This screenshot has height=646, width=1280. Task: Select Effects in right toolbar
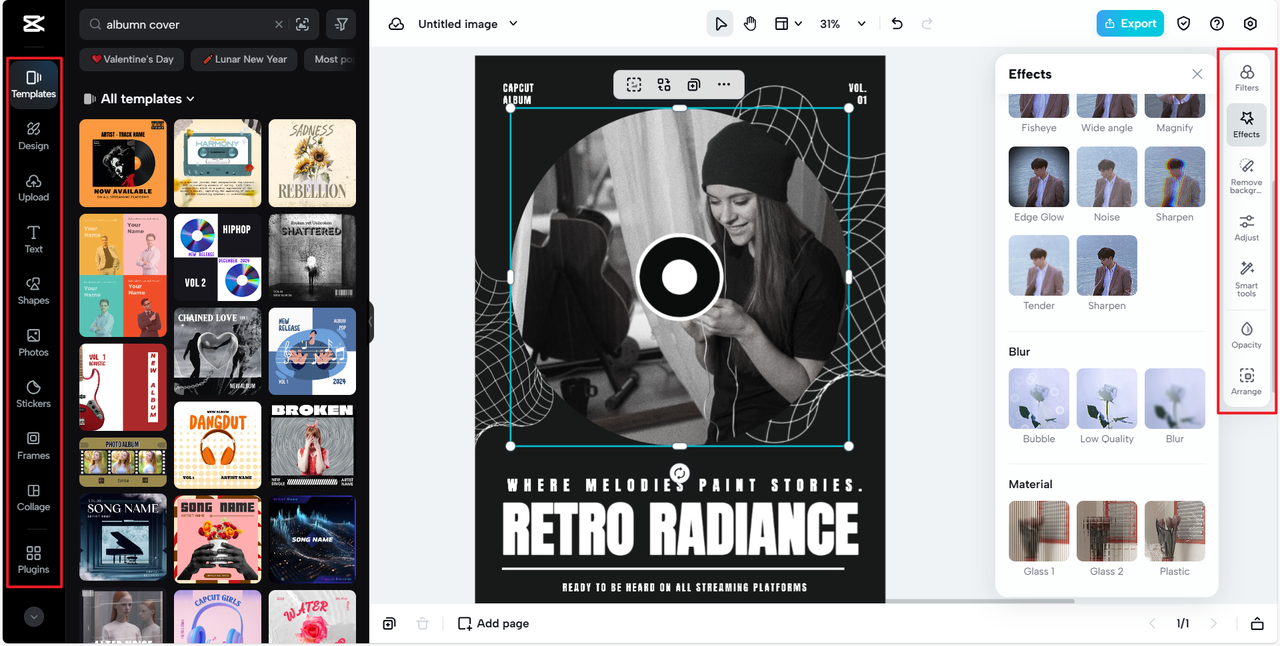1246,125
